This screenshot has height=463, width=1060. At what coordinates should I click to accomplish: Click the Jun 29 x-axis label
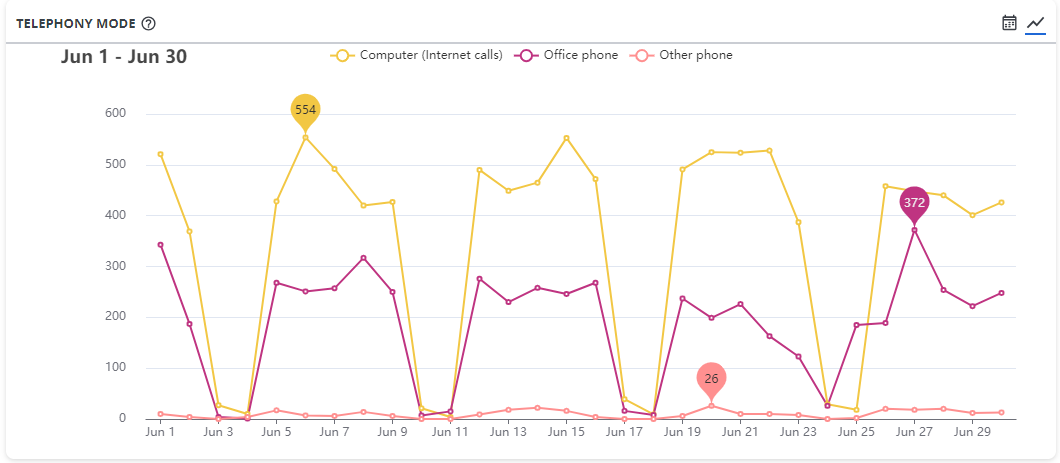972,433
